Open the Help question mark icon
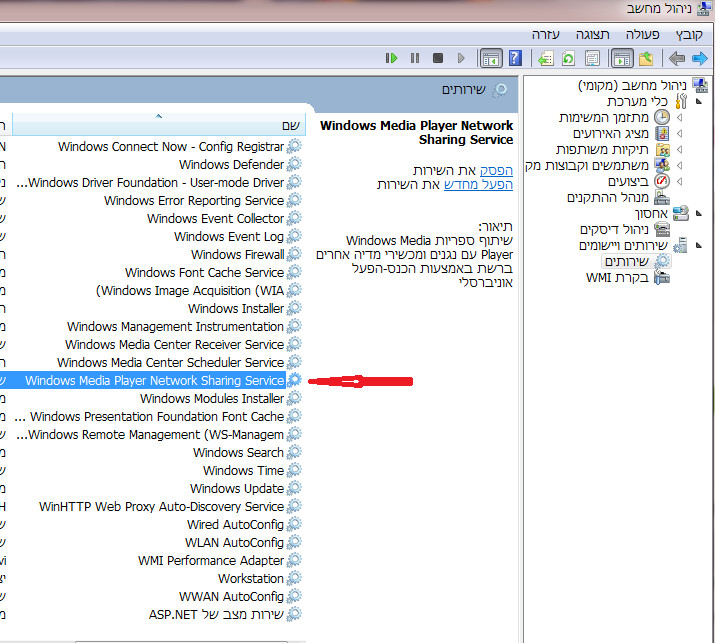715x643 pixels. click(515, 58)
